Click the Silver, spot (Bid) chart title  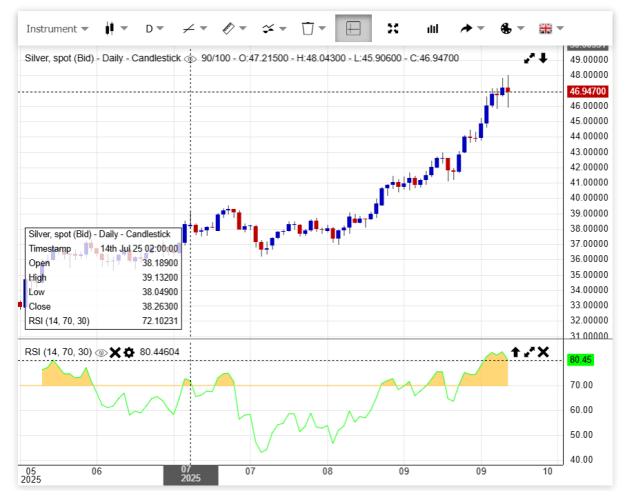[x=103, y=58]
